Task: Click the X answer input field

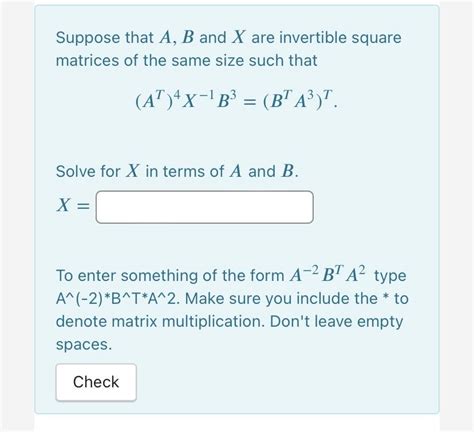Action: point(205,207)
